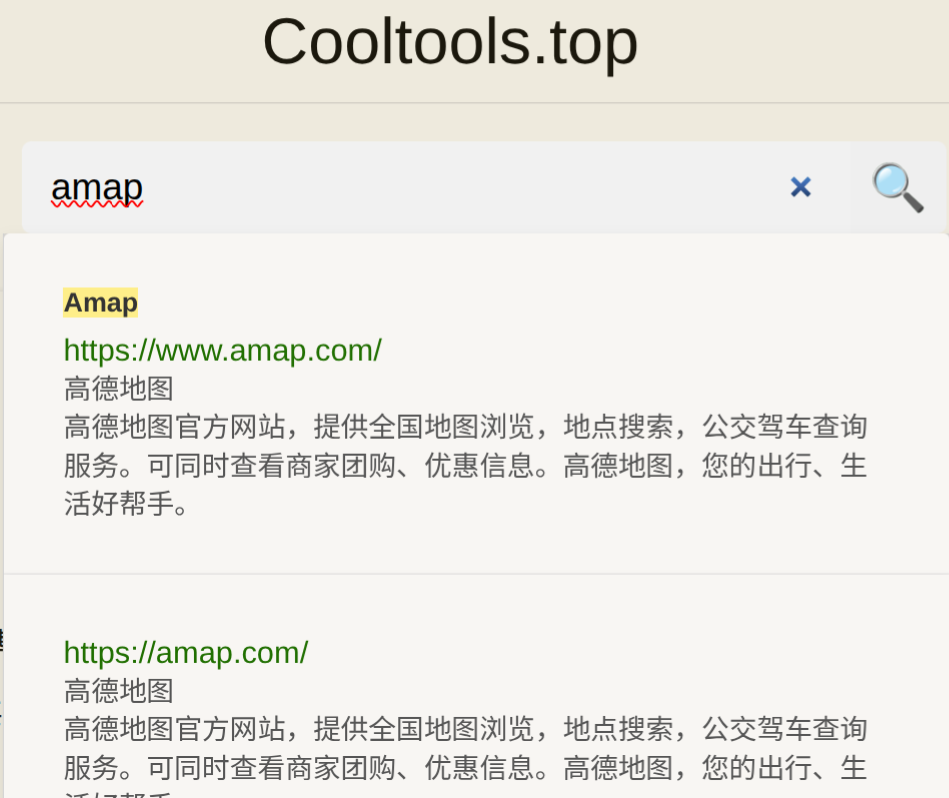Viewport: 949px width, 798px height.
Task: Click the magnifying glass search icon
Action: pos(898,188)
